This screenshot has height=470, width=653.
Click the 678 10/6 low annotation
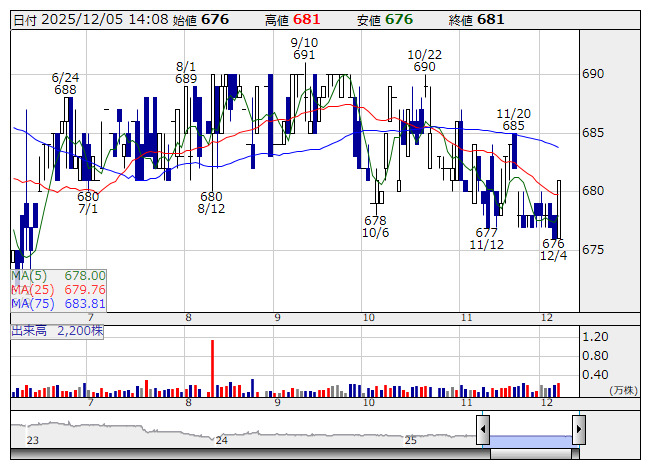[375, 227]
